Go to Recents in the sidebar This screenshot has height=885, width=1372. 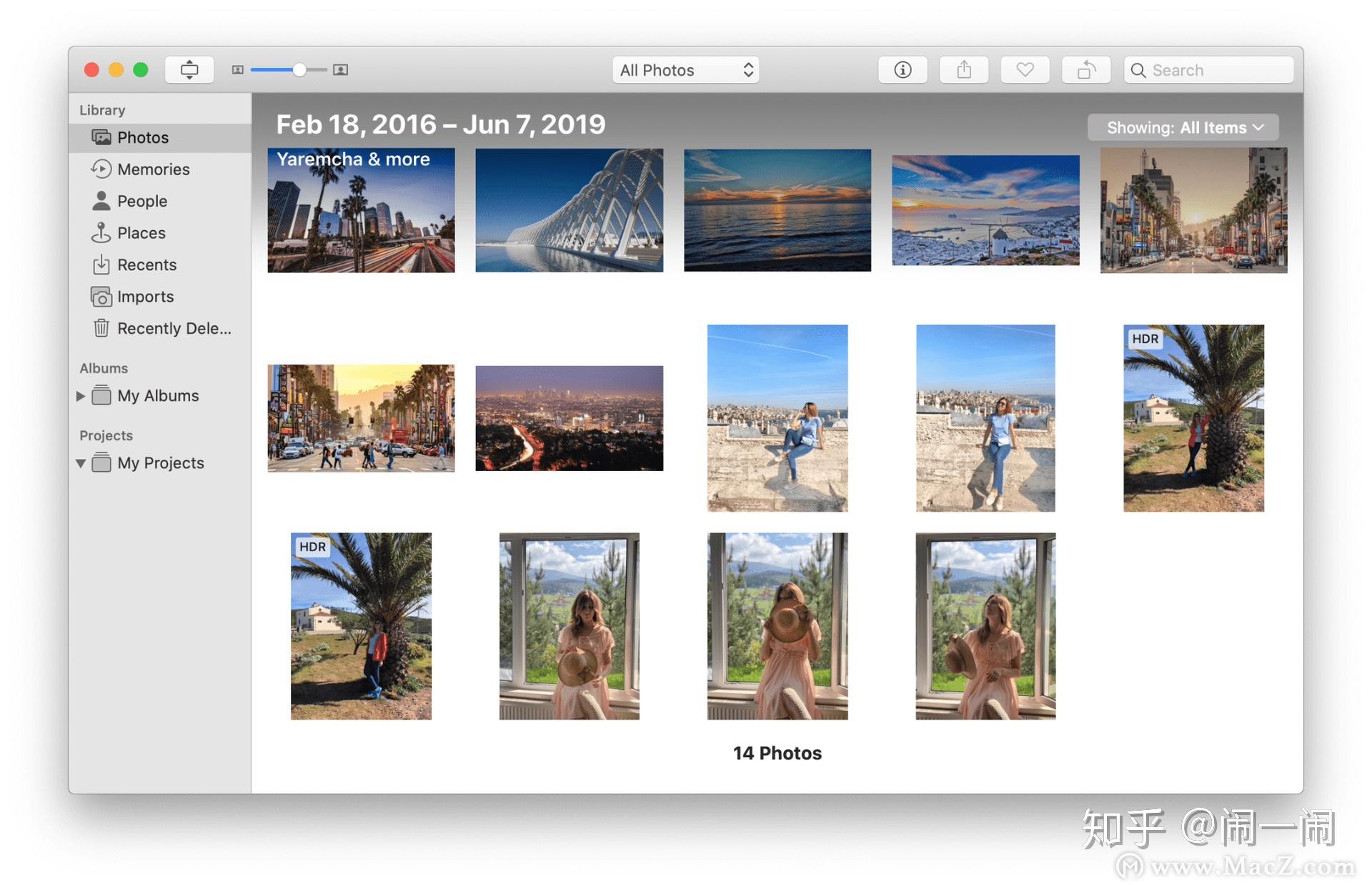tap(146, 265)
